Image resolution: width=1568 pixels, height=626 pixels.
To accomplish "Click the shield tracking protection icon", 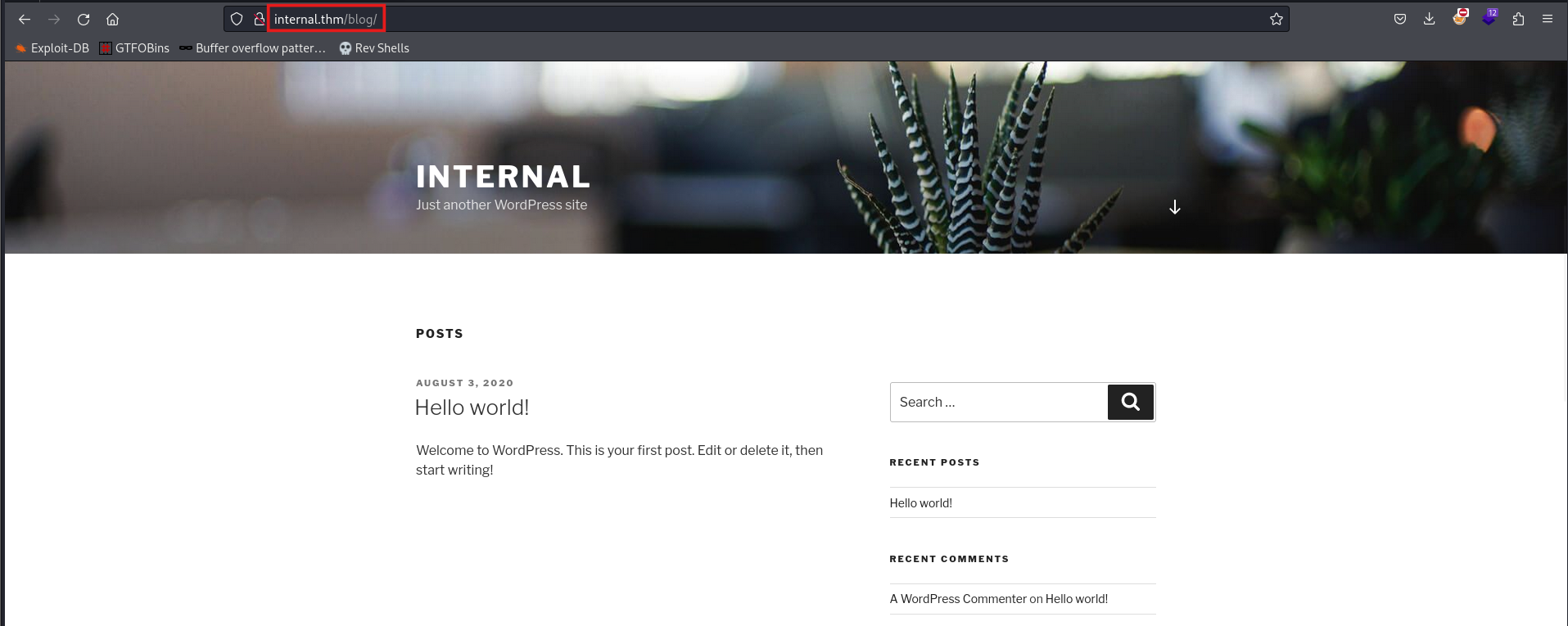I will [237, 19].
